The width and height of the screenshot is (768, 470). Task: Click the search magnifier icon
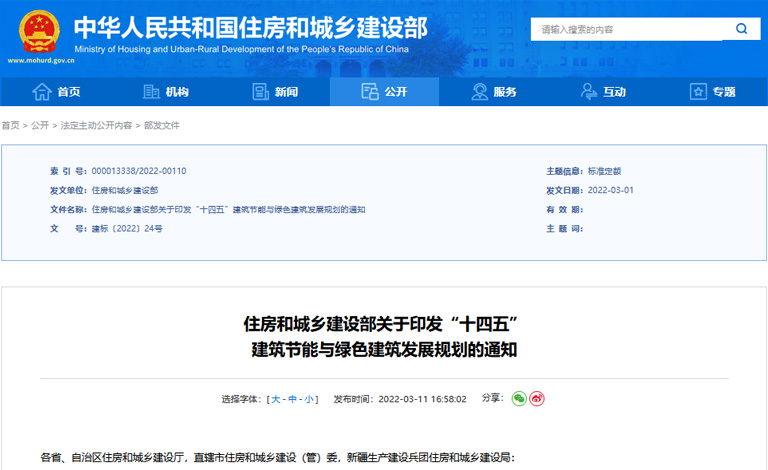[742, 29]
